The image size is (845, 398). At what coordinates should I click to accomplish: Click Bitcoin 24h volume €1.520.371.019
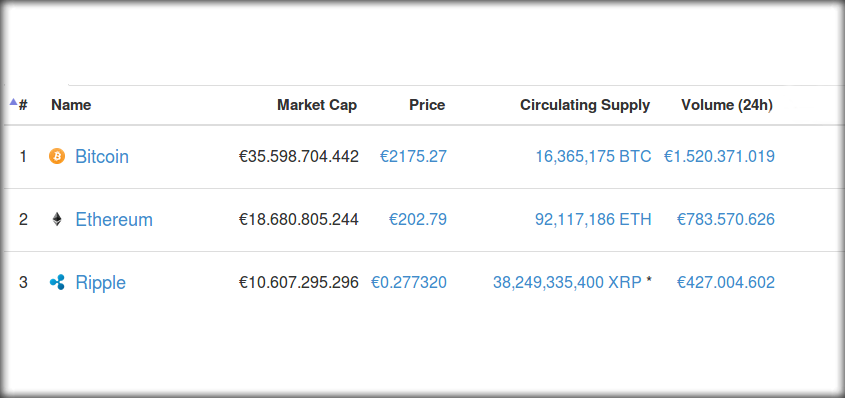click(x=719, y=157)
